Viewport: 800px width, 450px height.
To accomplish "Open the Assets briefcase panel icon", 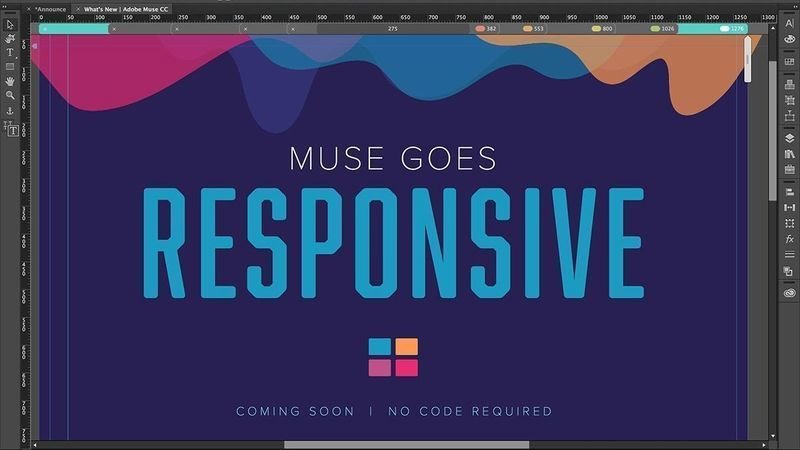I will pos(789,169).
